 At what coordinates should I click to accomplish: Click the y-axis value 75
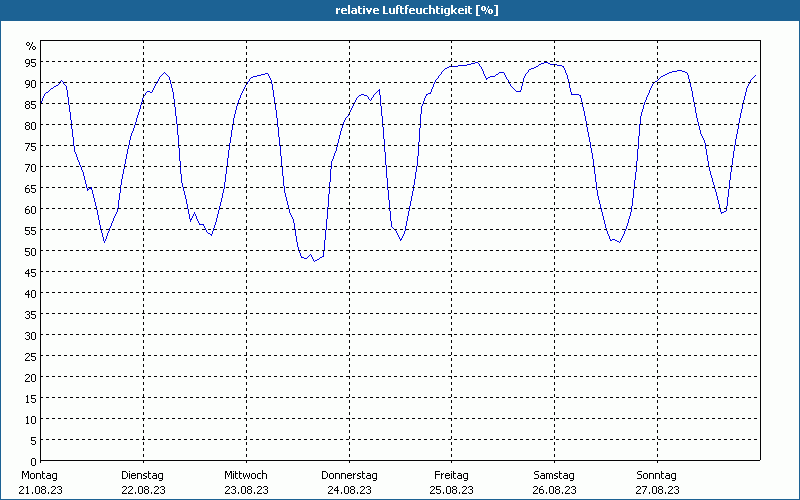click(x=31, y=146)
